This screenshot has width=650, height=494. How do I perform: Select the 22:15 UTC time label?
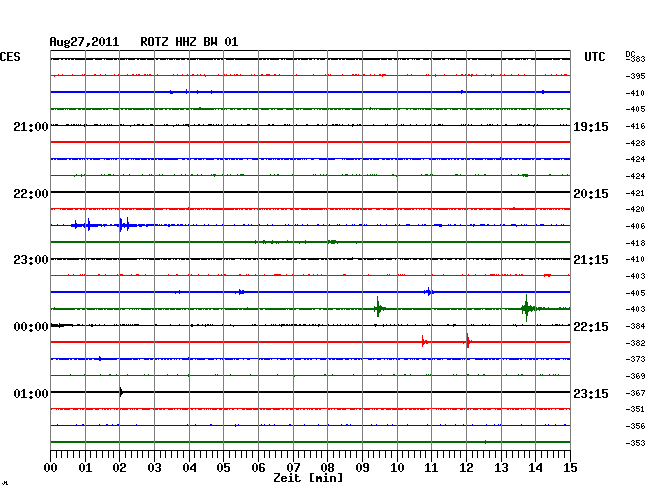(591, 327)
